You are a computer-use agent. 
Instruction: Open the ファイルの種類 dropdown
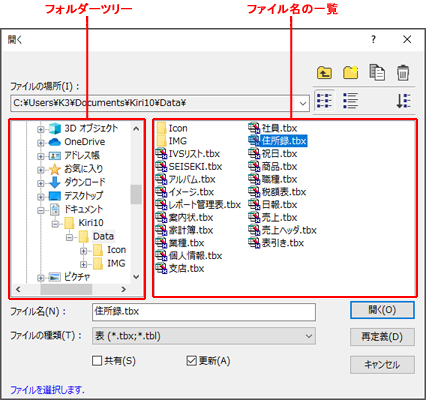tap(309, 336)
